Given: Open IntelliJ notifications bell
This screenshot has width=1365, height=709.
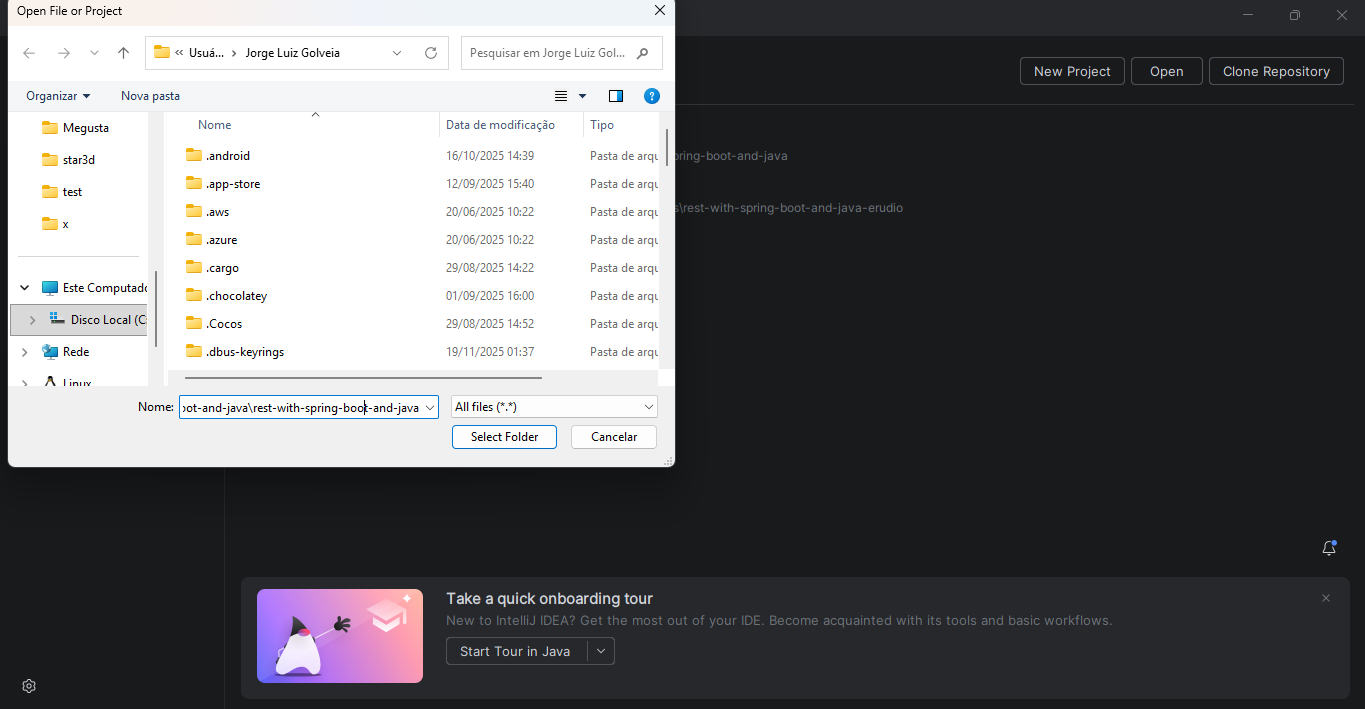Looking at the screenshot, I should [x=1328, y=548].
